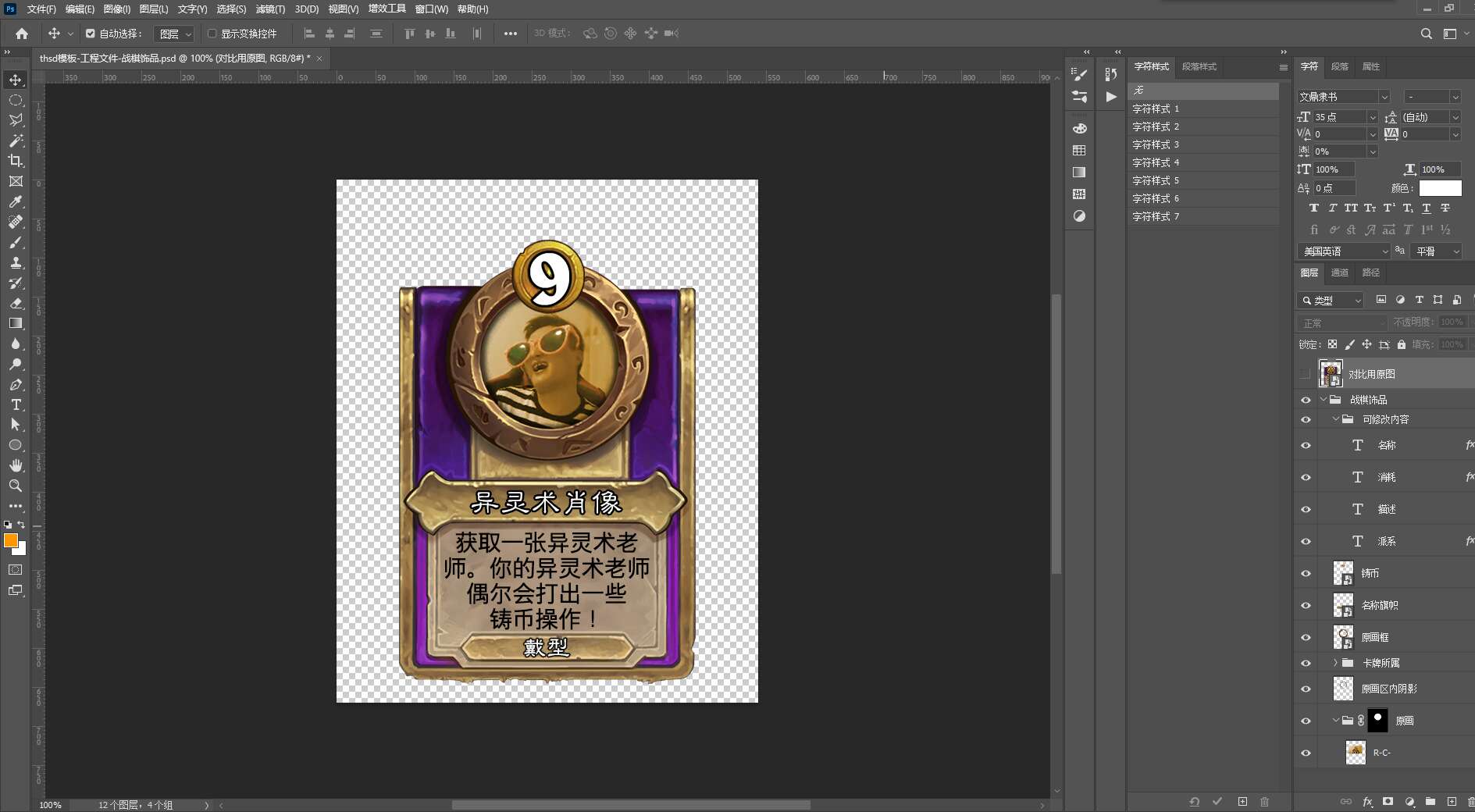Screen dimensions: 1475x812
Task: Select the Hand tool
Action: click(16, 465)
